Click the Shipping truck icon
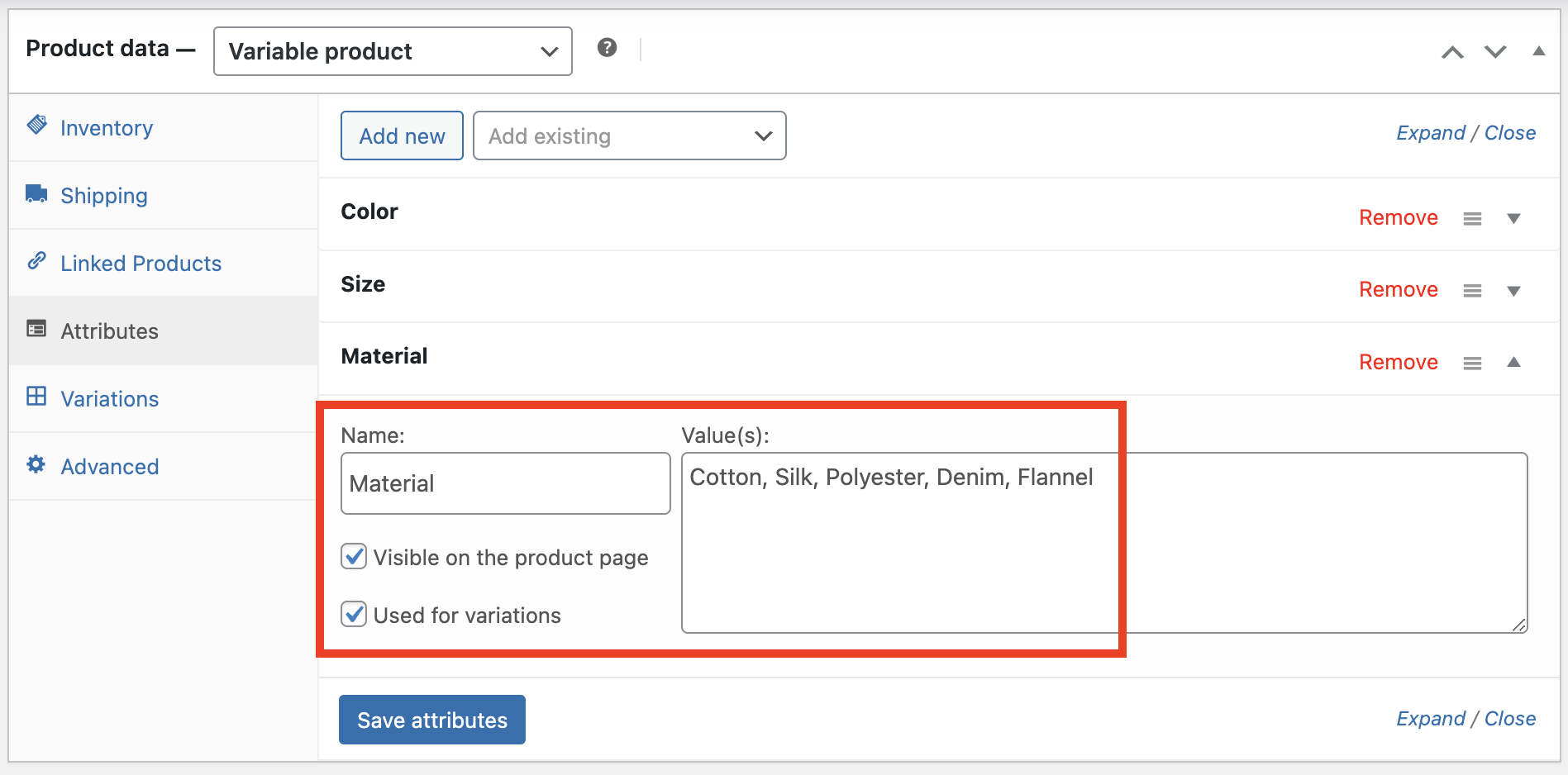 (x=36, y=193)
